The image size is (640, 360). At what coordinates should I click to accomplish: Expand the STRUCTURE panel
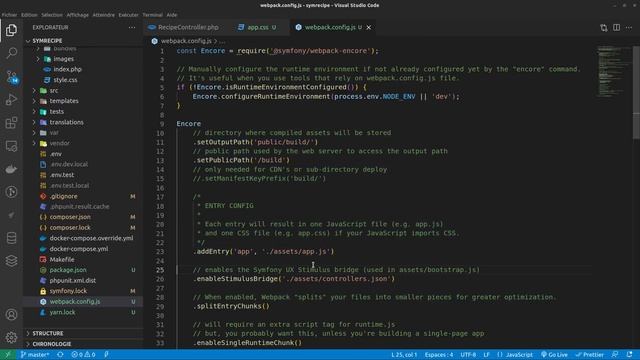48,333
